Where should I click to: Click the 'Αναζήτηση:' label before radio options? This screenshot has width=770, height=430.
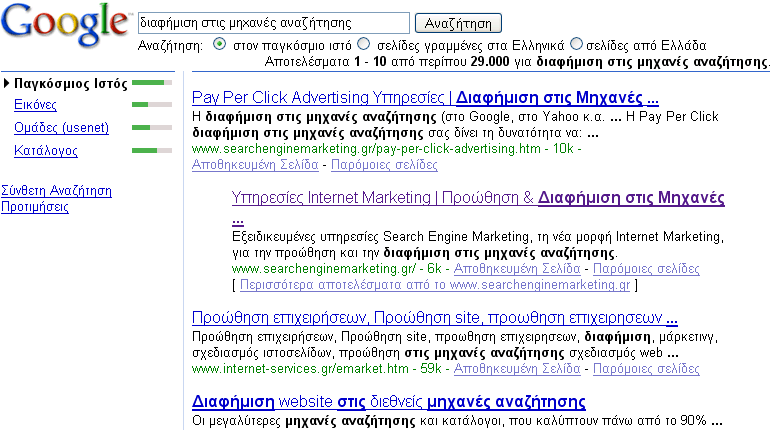coord(170,46)
